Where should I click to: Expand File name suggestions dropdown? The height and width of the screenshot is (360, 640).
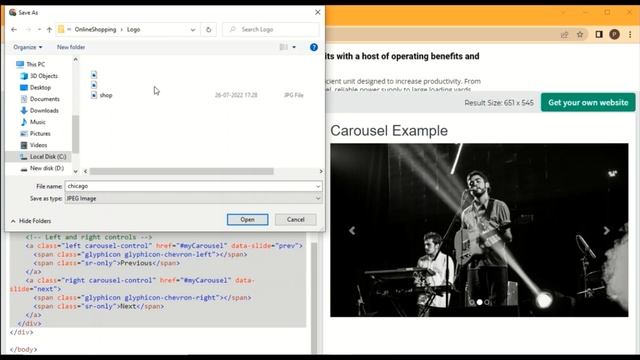tap(318, 186)
